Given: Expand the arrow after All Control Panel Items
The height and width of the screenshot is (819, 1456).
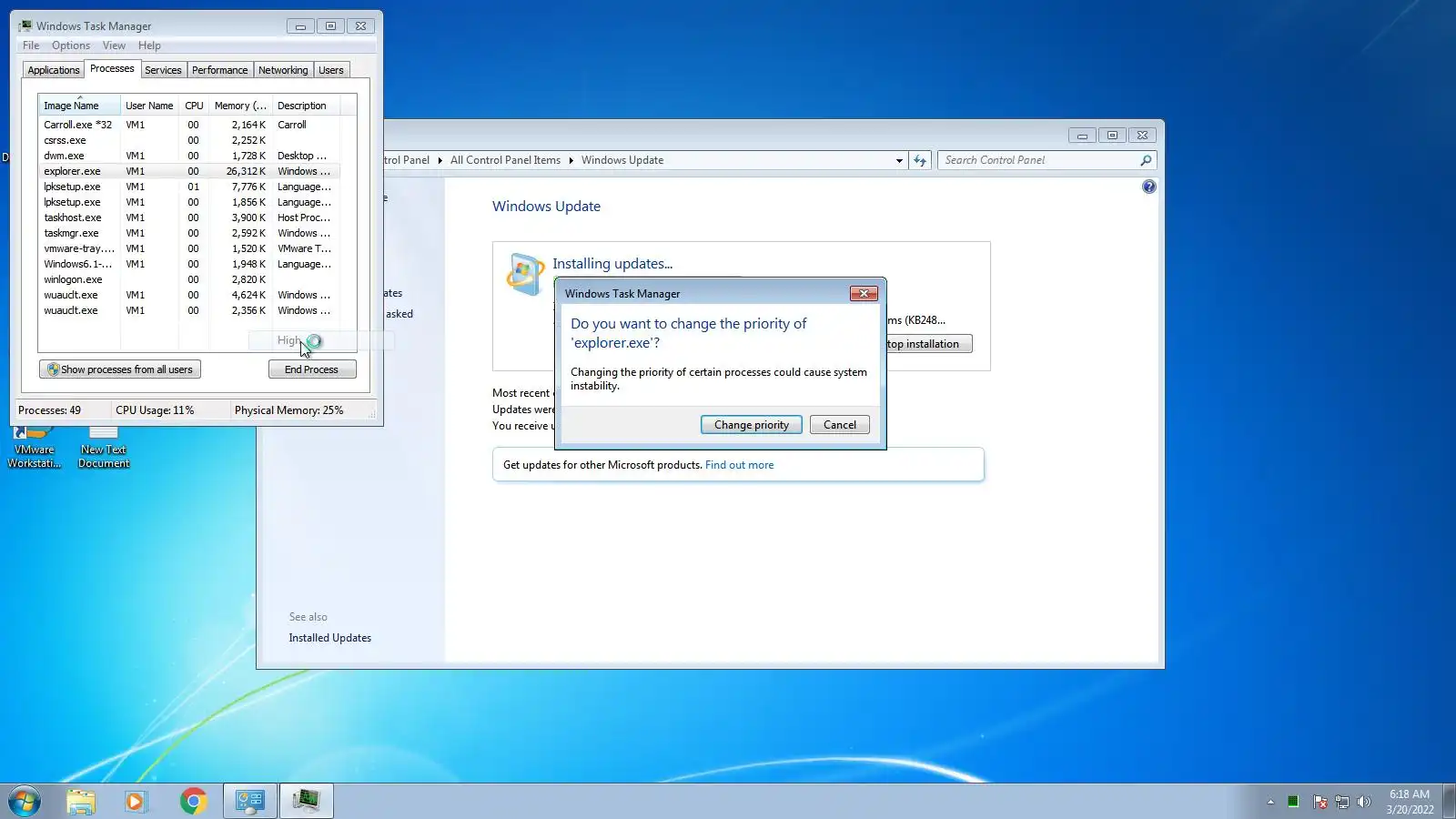Looking at the screenshot, I should pos(571,160).
